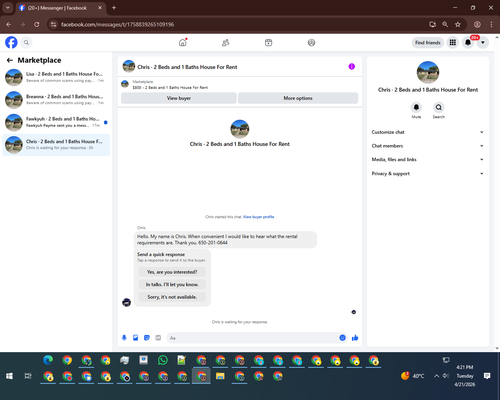This screenshot has width=500, height=400.
Task: Focus the Aa message input field
Action: click(x=253, y=338)
